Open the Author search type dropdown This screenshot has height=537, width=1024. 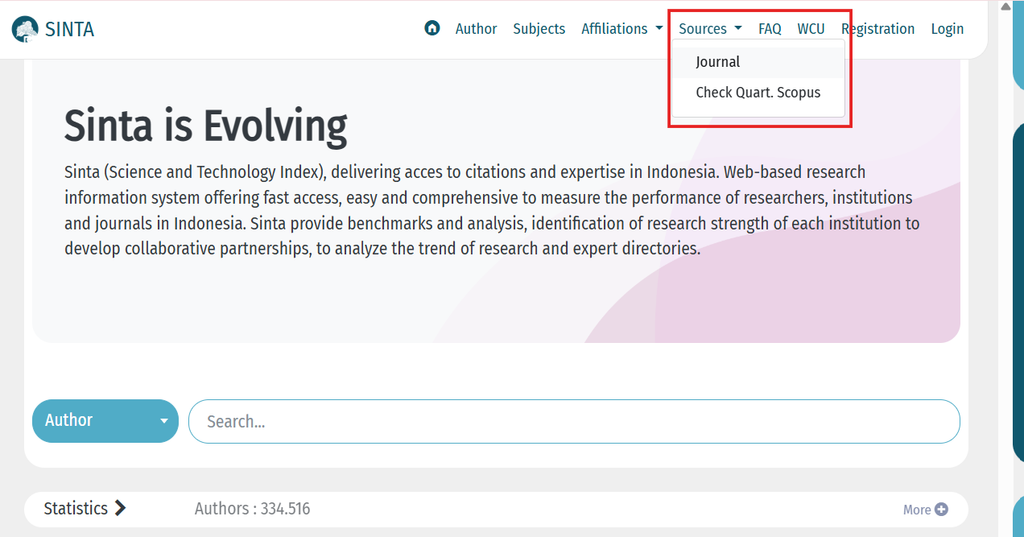coord(105,421)
